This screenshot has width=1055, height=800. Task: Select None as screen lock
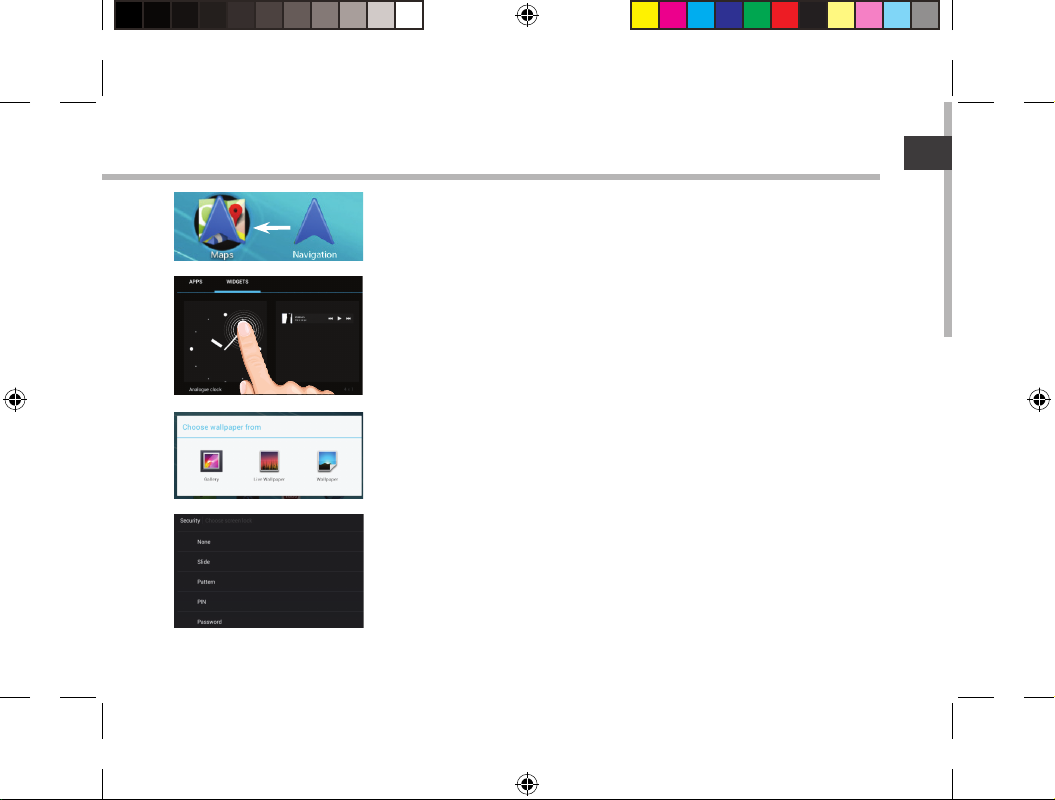204,541
